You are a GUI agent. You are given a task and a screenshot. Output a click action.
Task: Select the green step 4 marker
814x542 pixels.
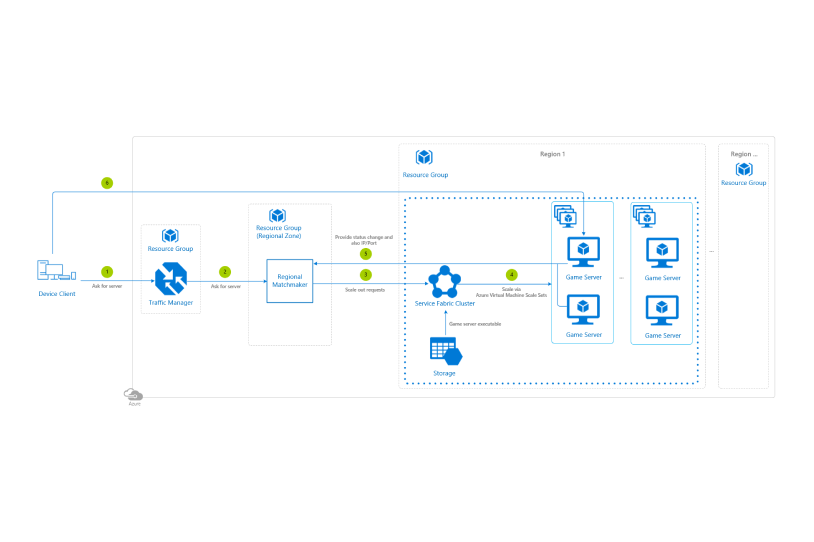click(512, 274)
